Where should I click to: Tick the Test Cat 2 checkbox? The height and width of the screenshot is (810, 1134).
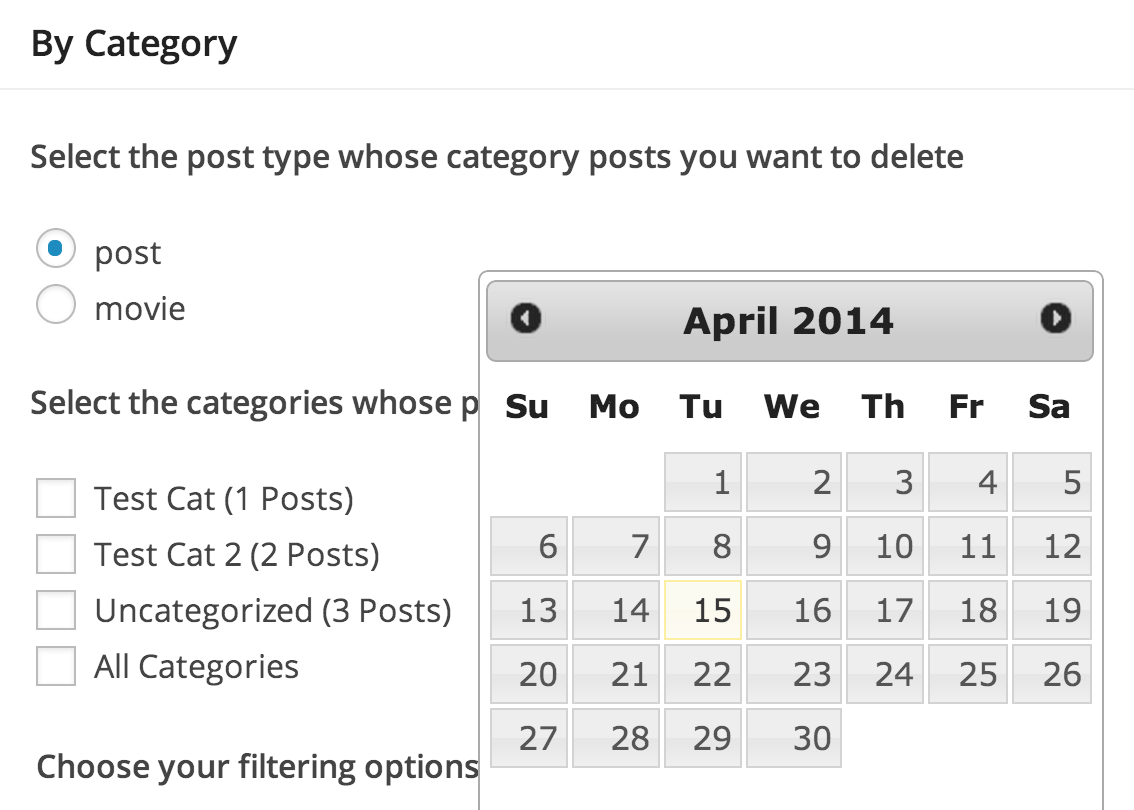click(x=56, y=554)
